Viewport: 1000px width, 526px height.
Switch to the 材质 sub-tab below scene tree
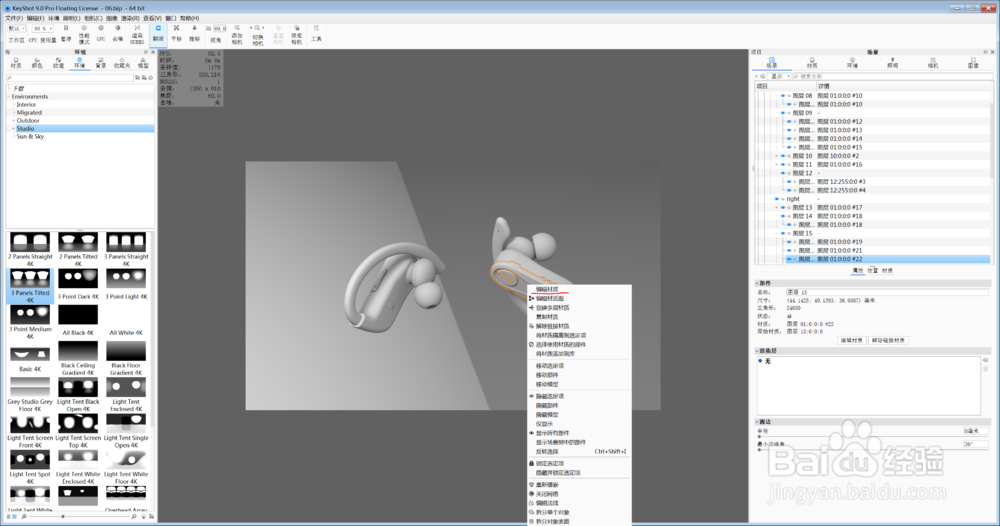click(887, 270)
